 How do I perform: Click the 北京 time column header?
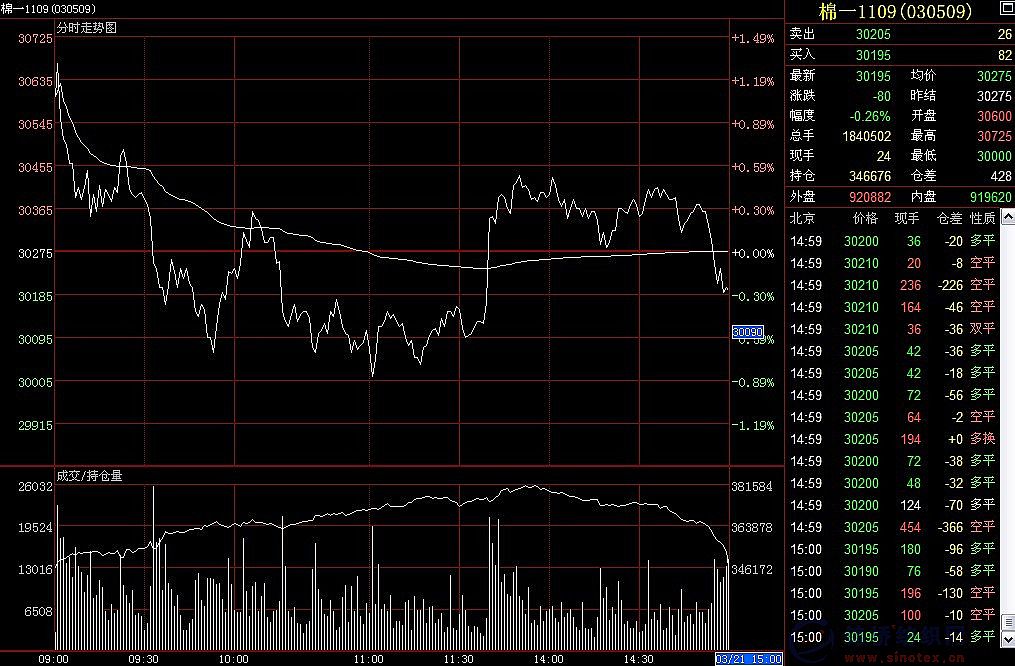(802, 218)
